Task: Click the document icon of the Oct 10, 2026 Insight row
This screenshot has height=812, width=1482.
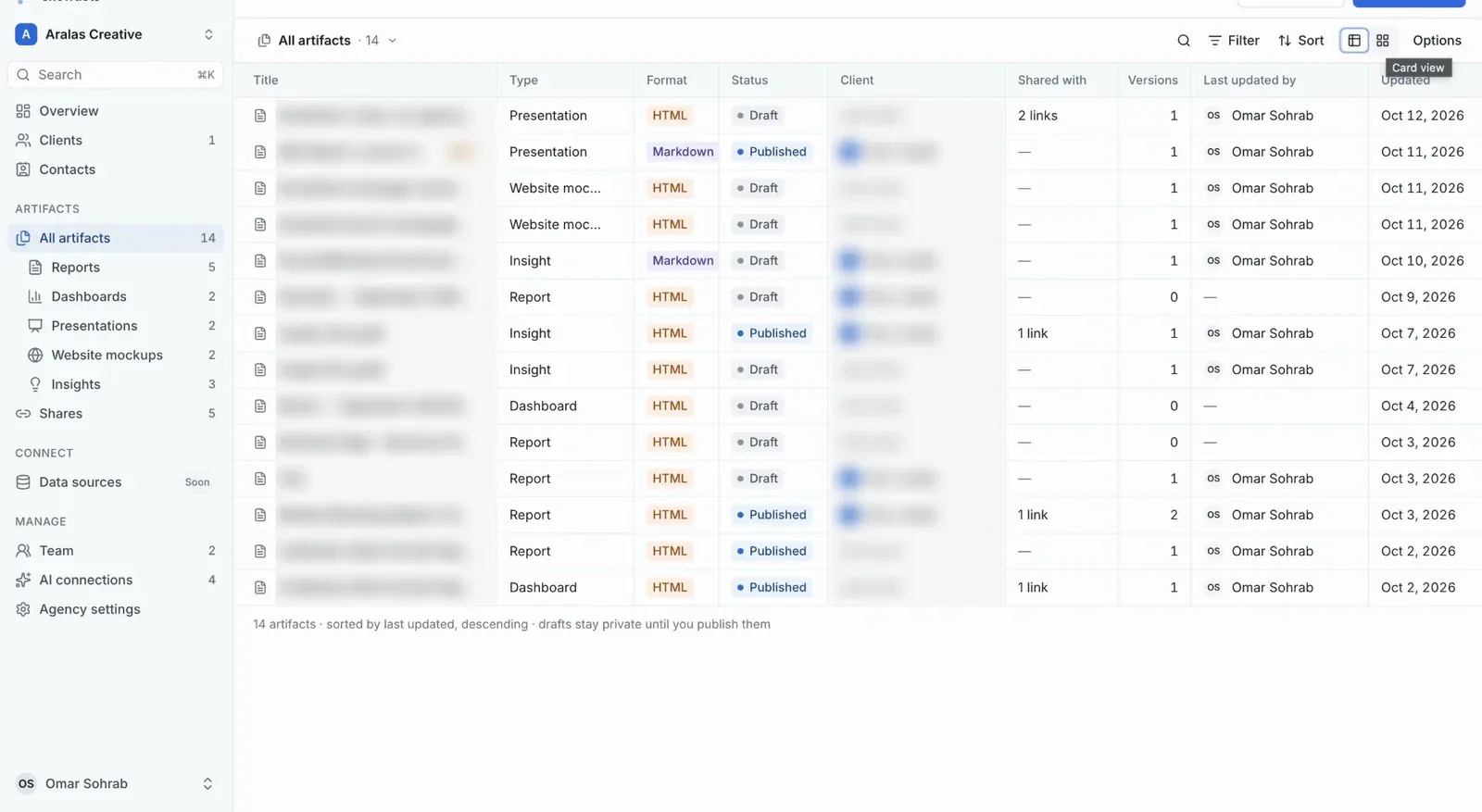Action: (260, 261)
